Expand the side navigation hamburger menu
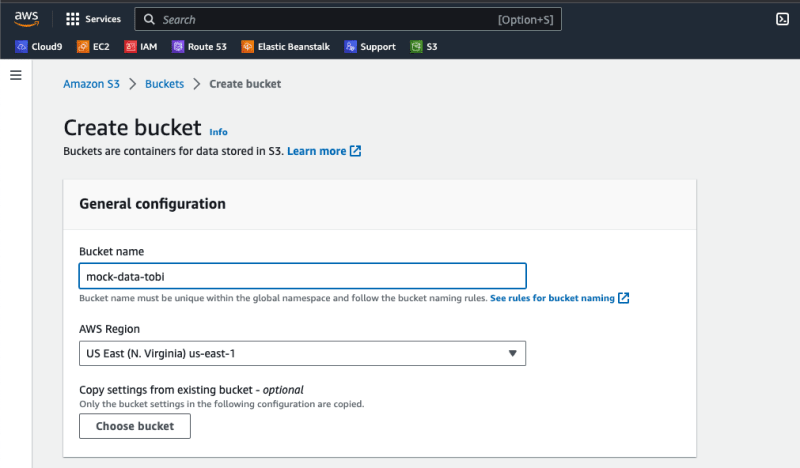Screen dimensions: 800x468 [16, 76]
